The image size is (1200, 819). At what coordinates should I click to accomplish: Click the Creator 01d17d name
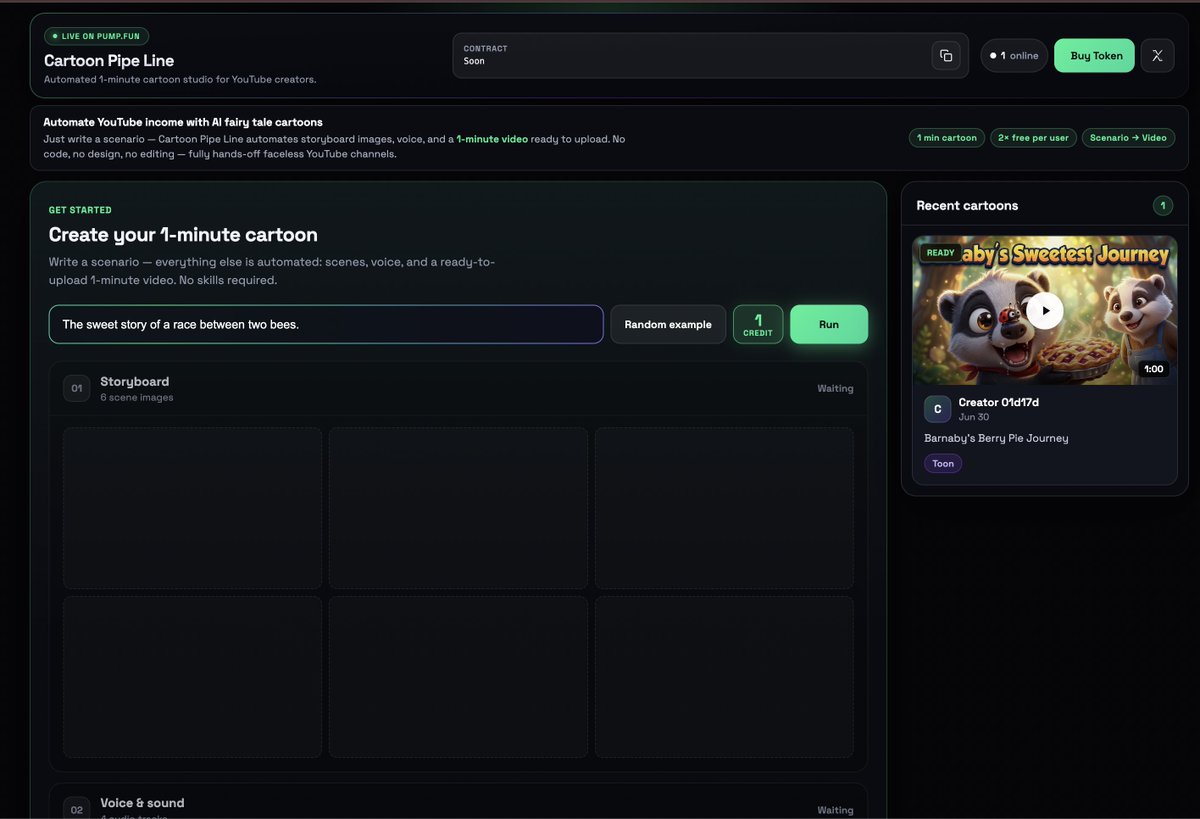tap(998, 402)
